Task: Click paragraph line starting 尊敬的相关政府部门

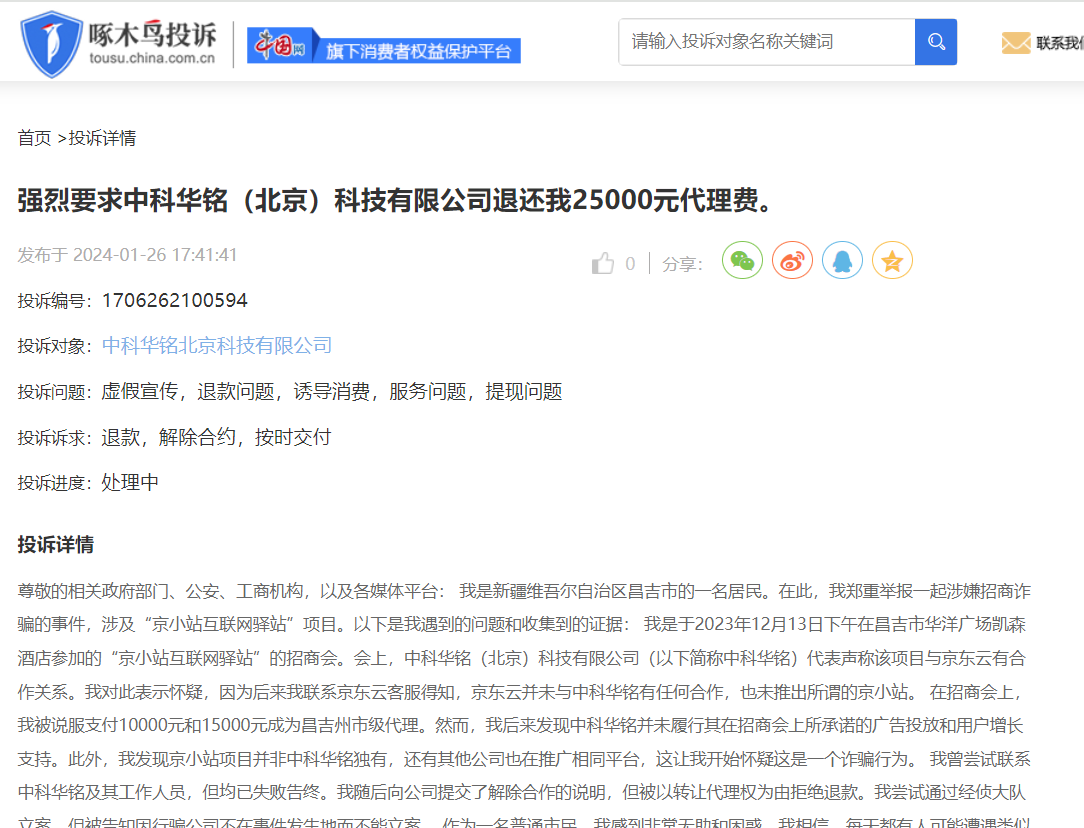Action: [x=524, y=592]
